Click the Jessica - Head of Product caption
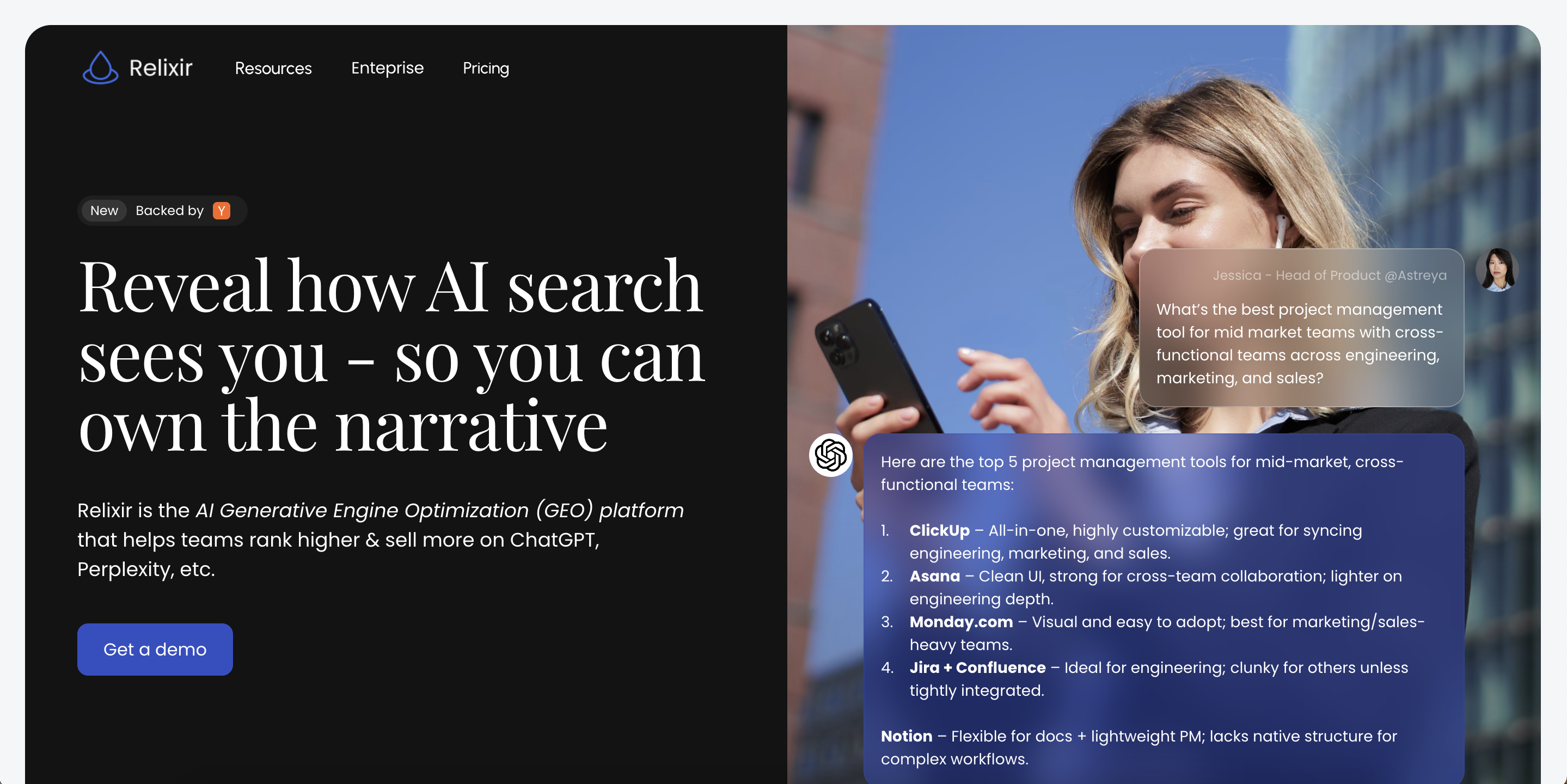Image resolution: width=1567 pixels, height=784 pixels. [x=1330, y=275]
